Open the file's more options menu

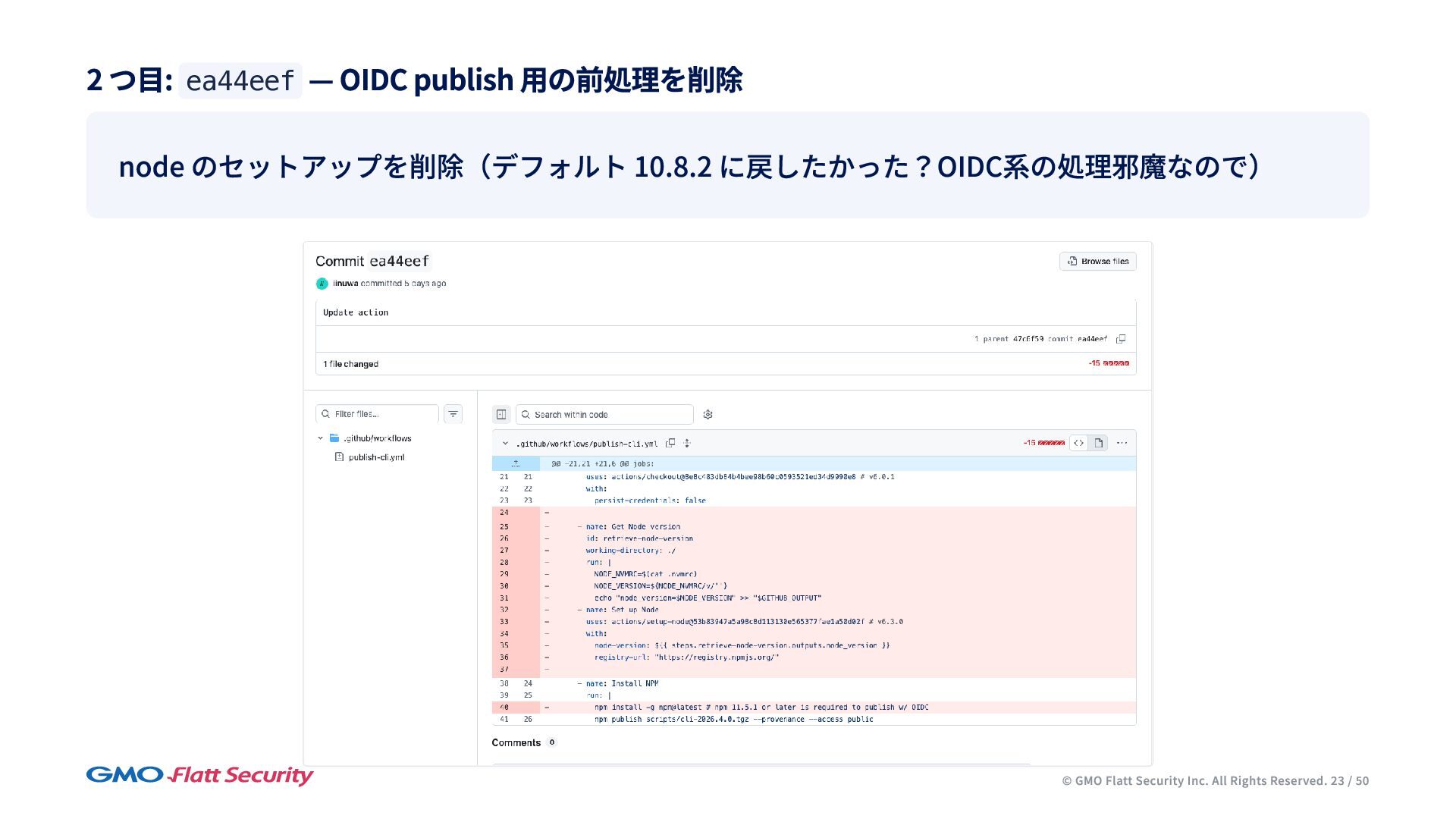(1122, 443)
